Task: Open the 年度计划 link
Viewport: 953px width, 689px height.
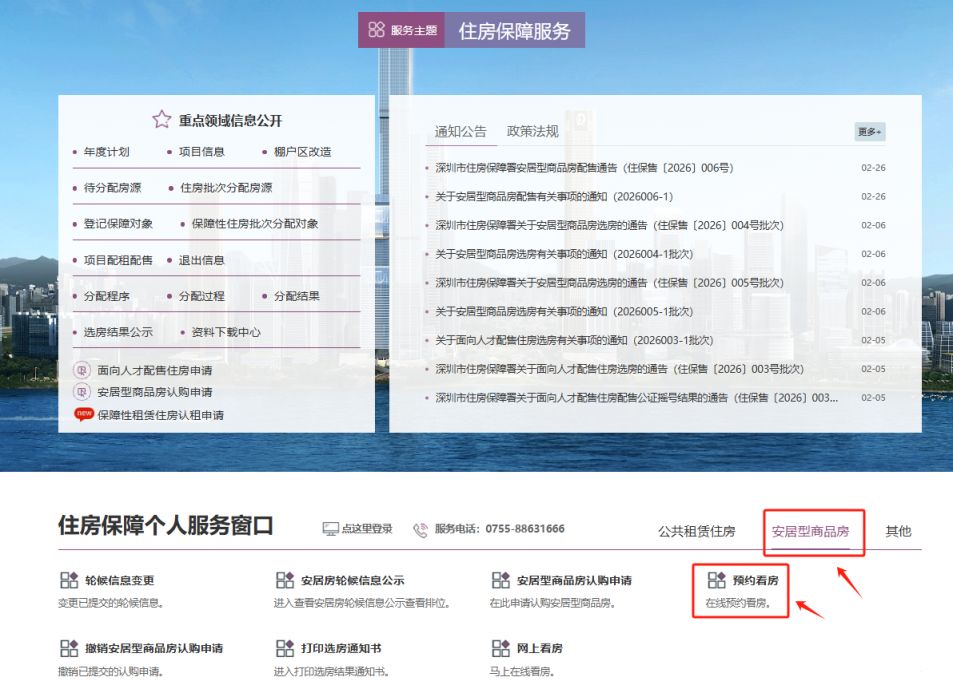Action: tap(106, 152)
